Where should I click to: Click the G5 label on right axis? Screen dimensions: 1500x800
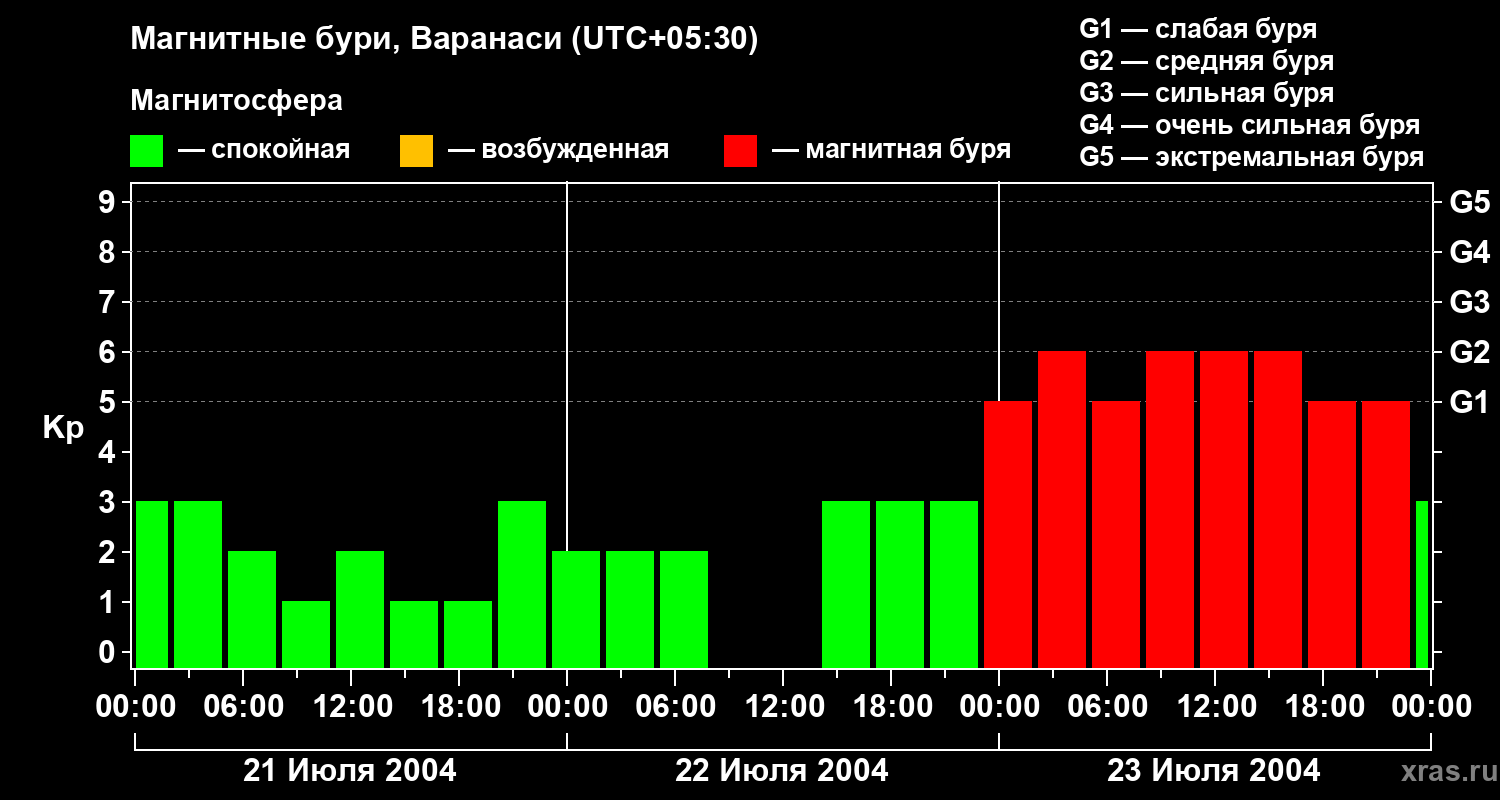click(x=1469, y=202)
